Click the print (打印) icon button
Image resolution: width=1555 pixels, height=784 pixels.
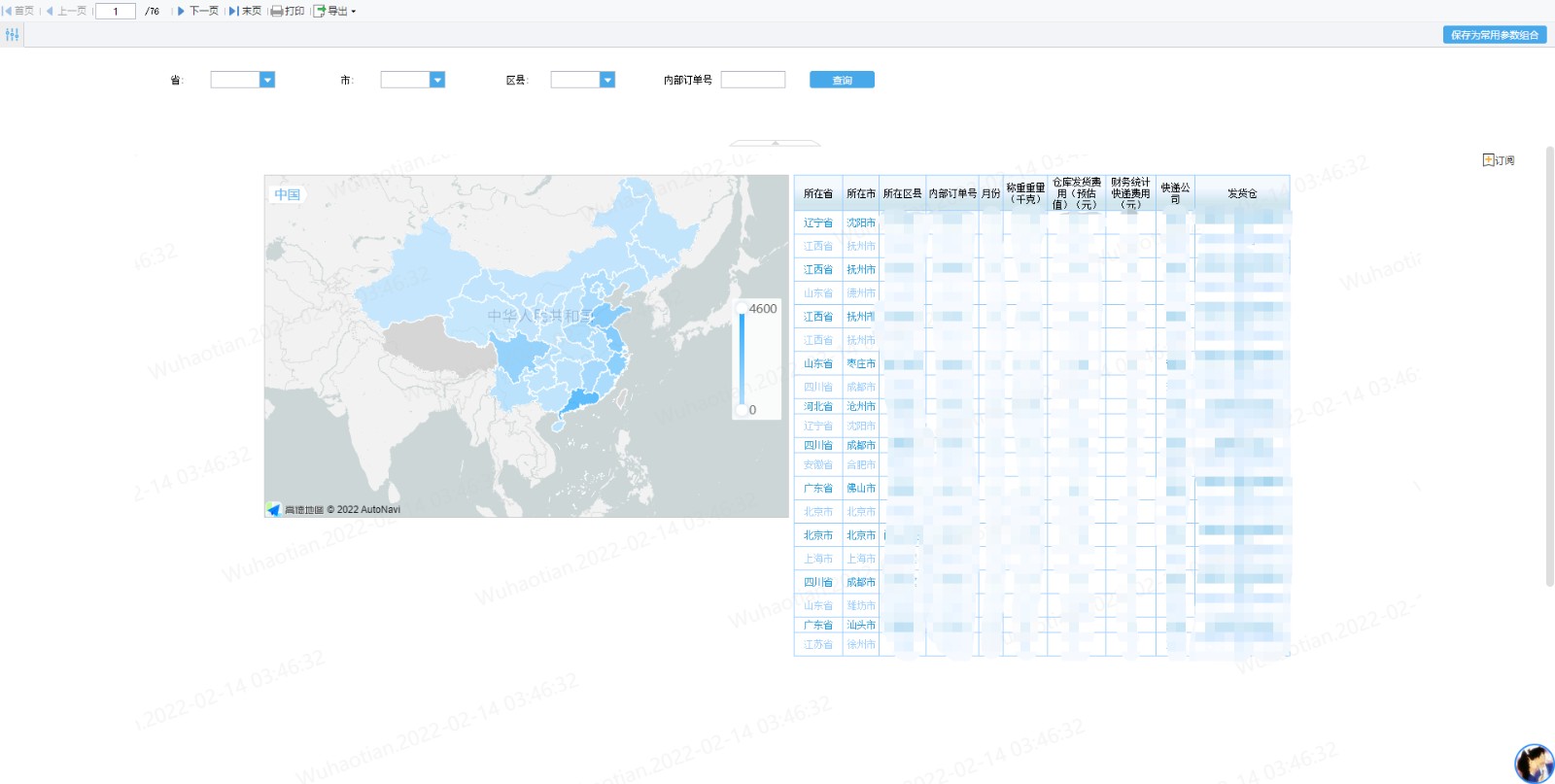288,11
